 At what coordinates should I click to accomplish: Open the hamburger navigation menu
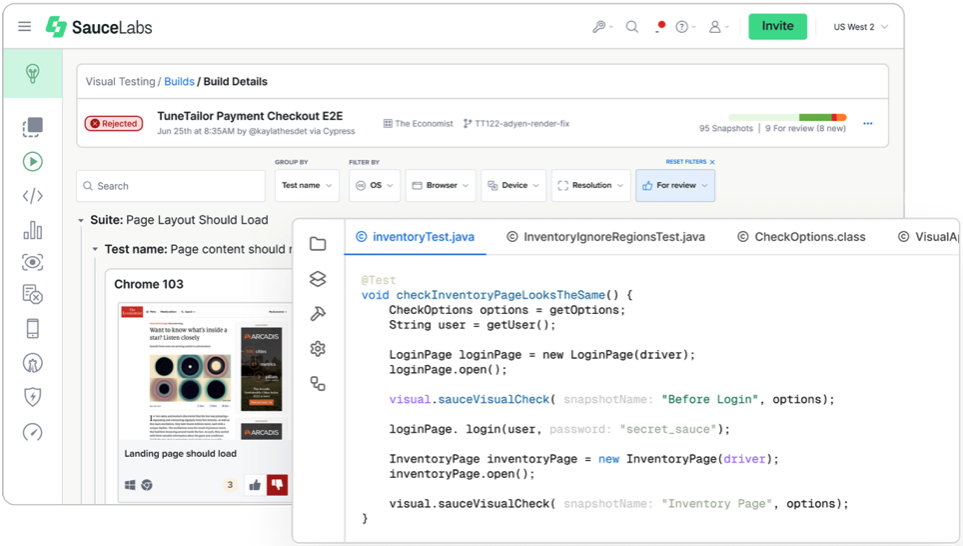click(x=25, y=27)
